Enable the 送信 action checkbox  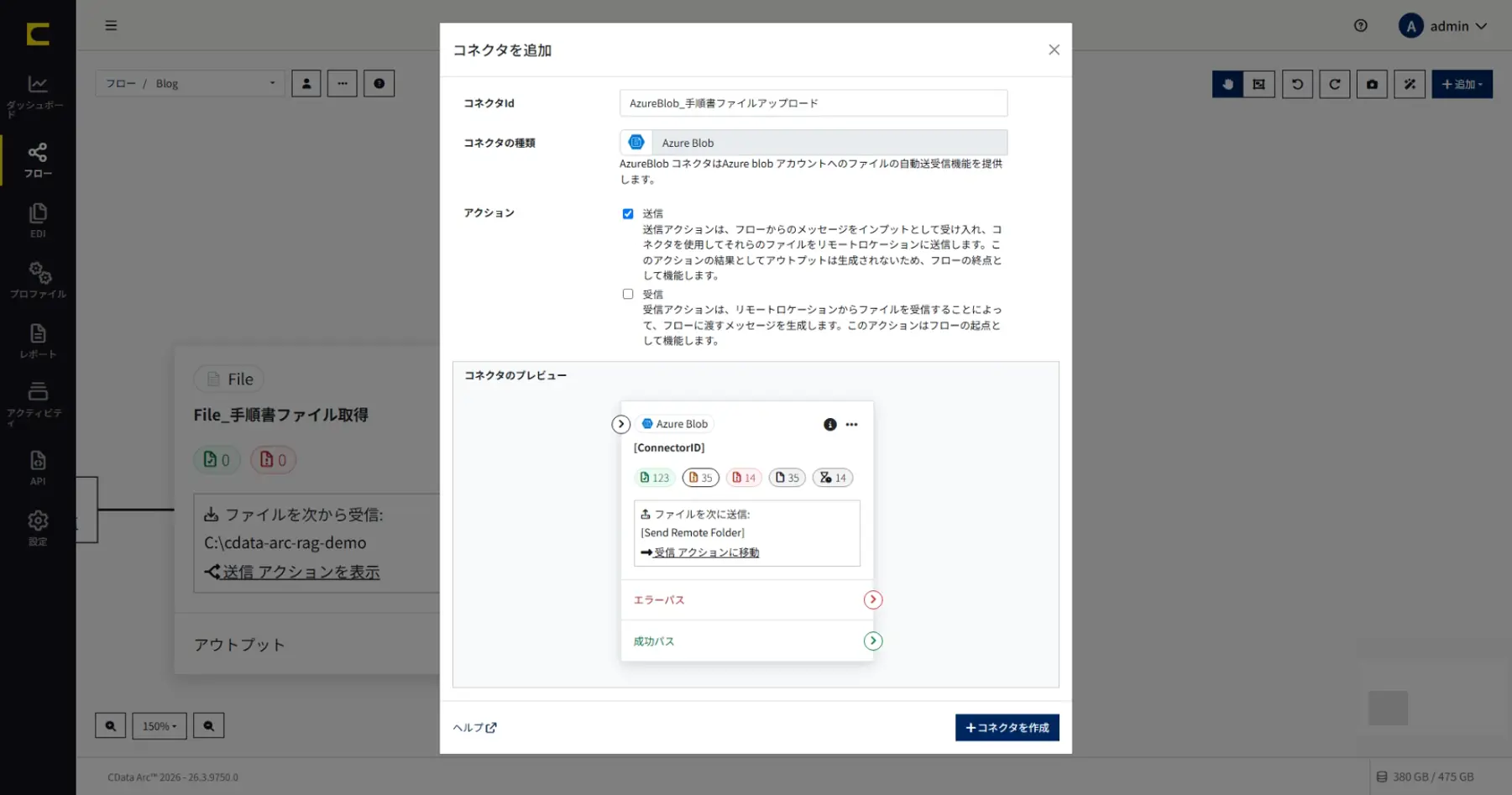pos(628,214)
